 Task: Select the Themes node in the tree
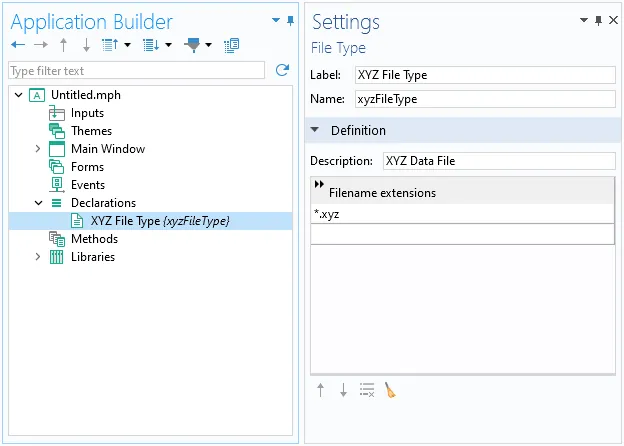pos(91,131)
